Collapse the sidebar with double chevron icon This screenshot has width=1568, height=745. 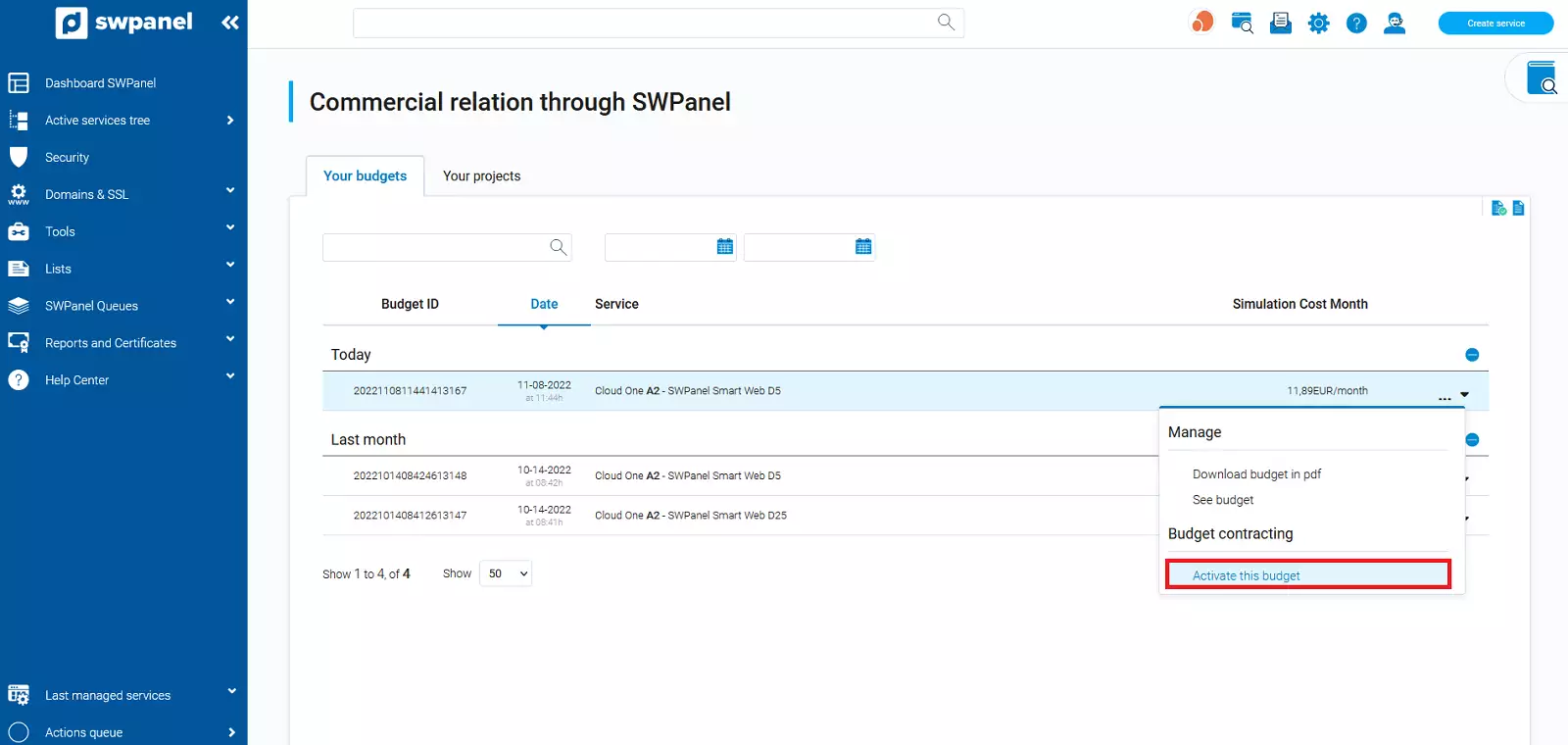[230, 23]
